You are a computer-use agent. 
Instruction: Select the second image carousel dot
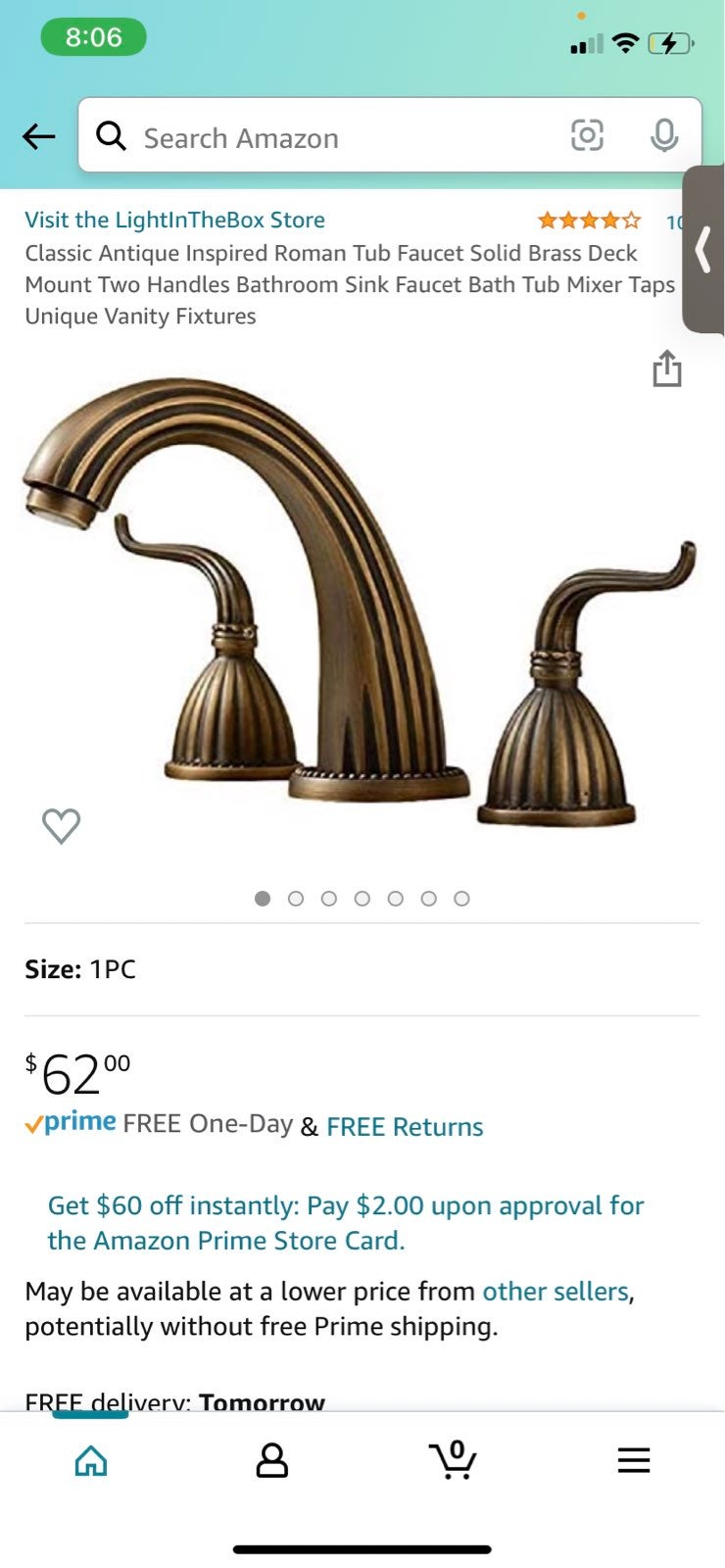(x=296, y=899)
